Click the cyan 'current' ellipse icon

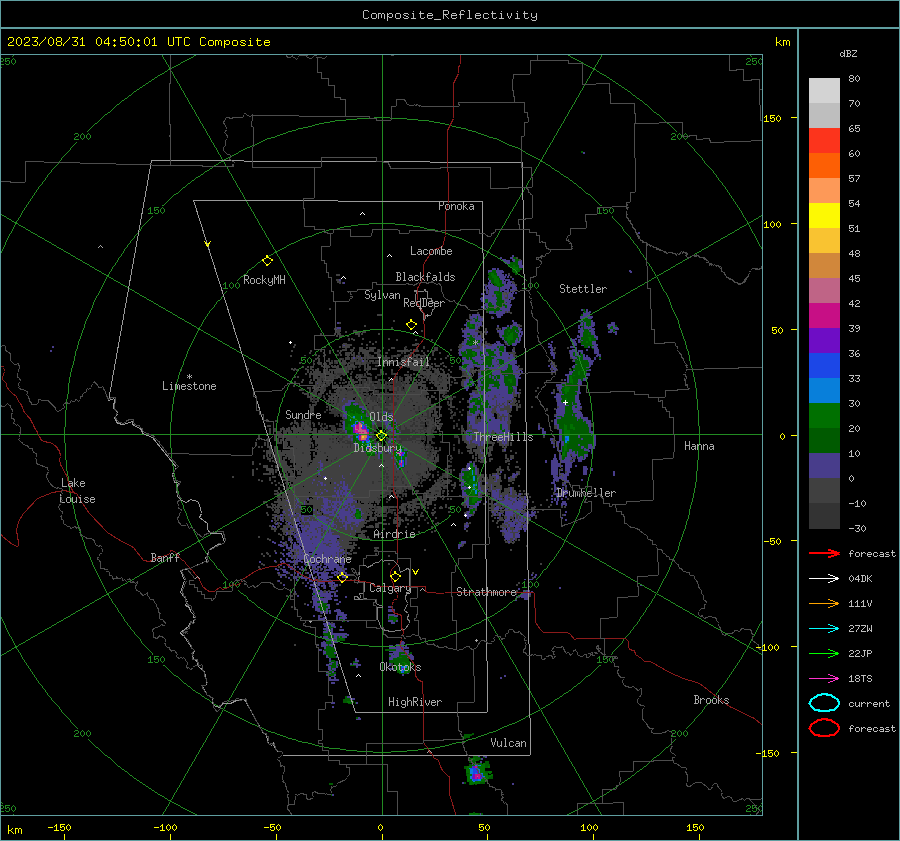coord(824,703)
